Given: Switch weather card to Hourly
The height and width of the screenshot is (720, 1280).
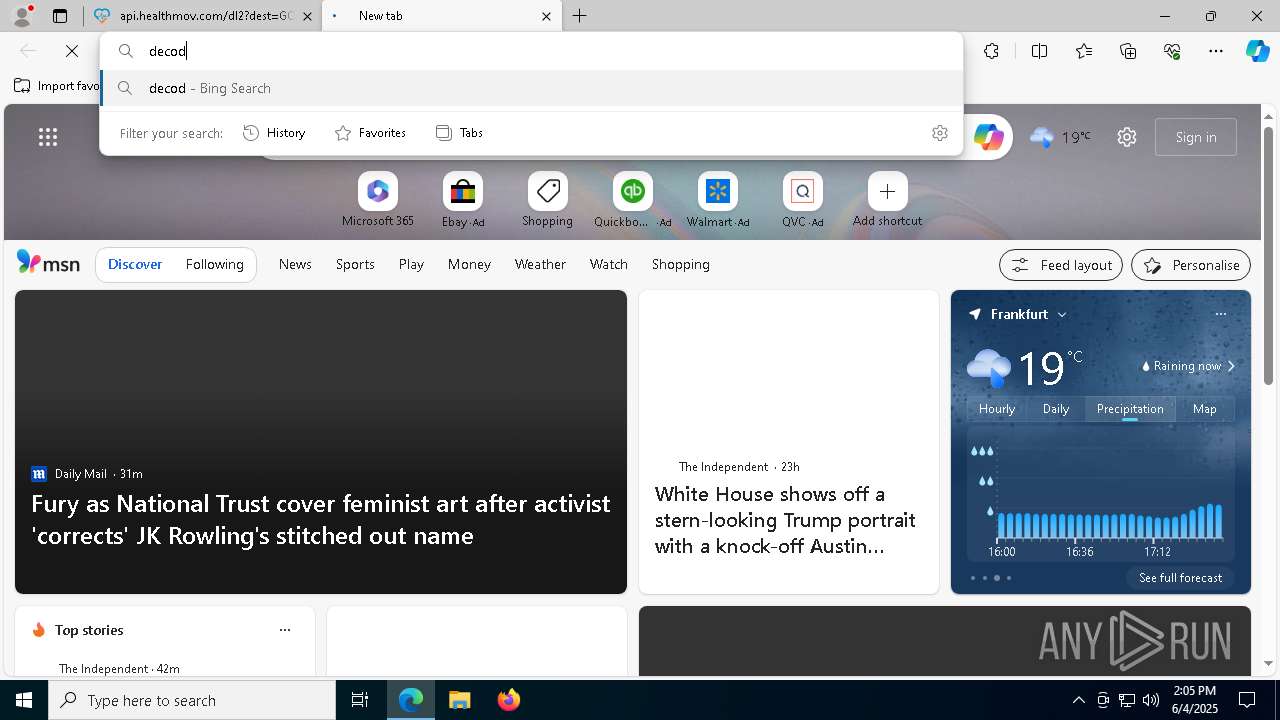Looking at the screenshot, I should pos(997,409).
